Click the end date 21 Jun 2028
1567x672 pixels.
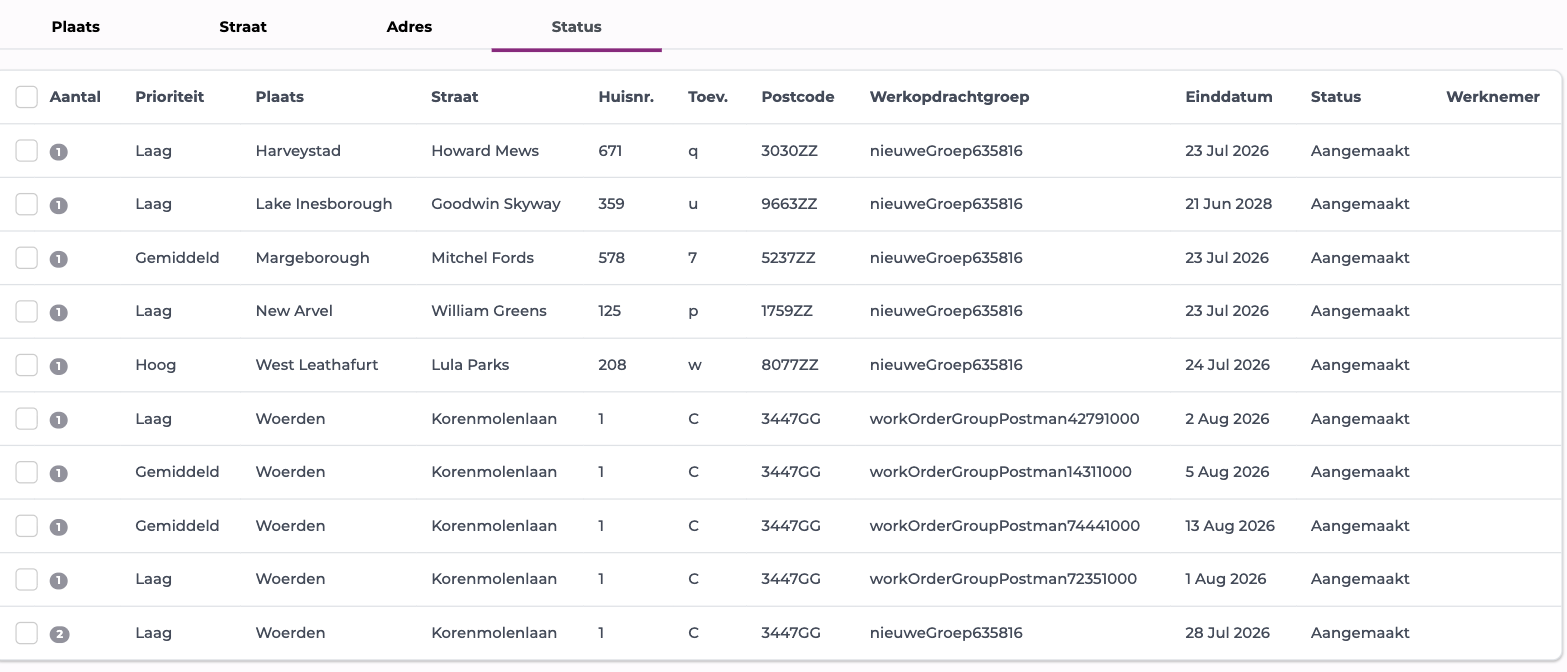point(1228,204)
